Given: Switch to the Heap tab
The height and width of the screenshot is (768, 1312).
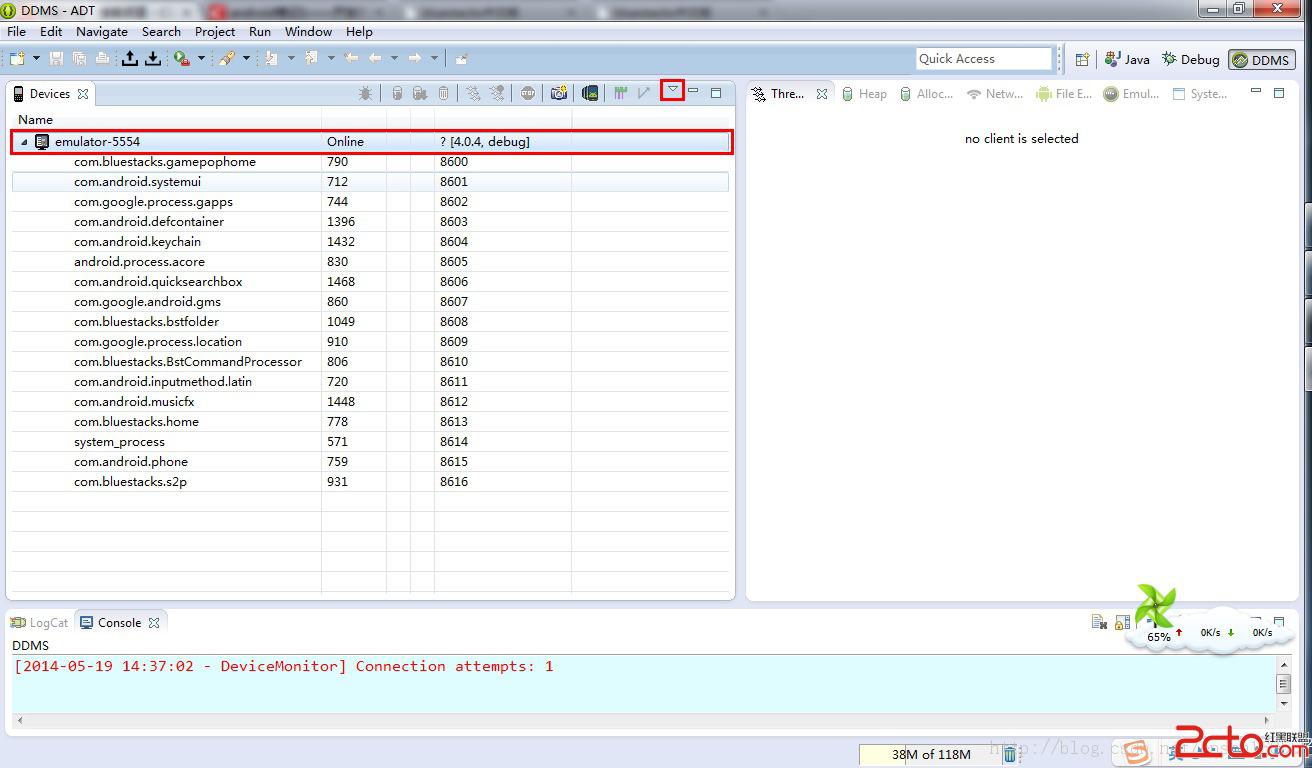Looking at the screenshot, I should click(863, 93).
